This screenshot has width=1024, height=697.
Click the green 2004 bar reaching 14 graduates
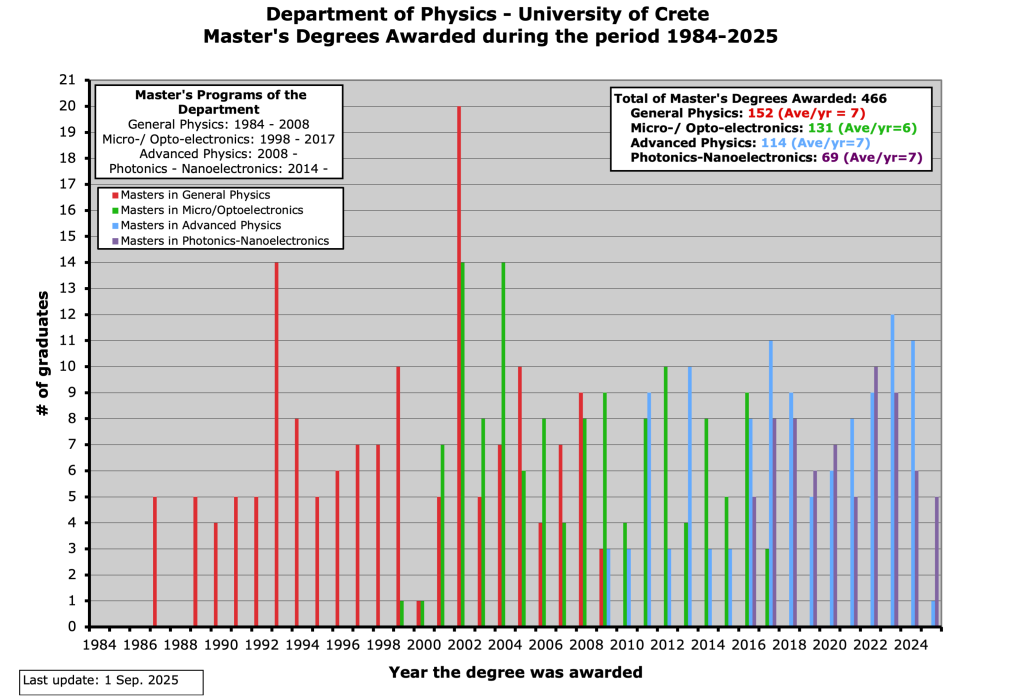click(x=504, y=444)
